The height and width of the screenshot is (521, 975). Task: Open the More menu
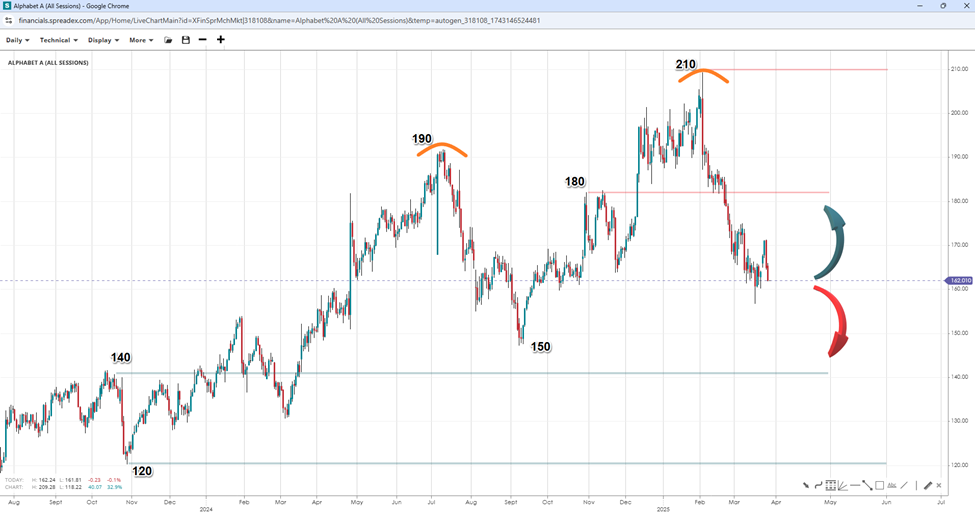tap(140, 40)
